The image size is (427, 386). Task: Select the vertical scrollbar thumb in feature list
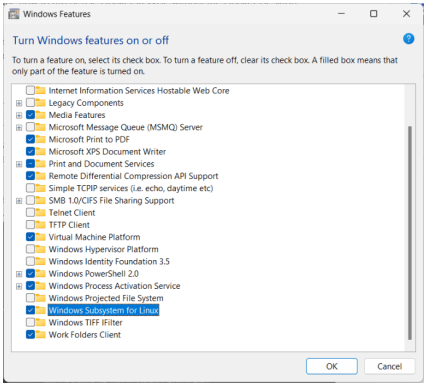pyautogui.click(x=410, y=233)
